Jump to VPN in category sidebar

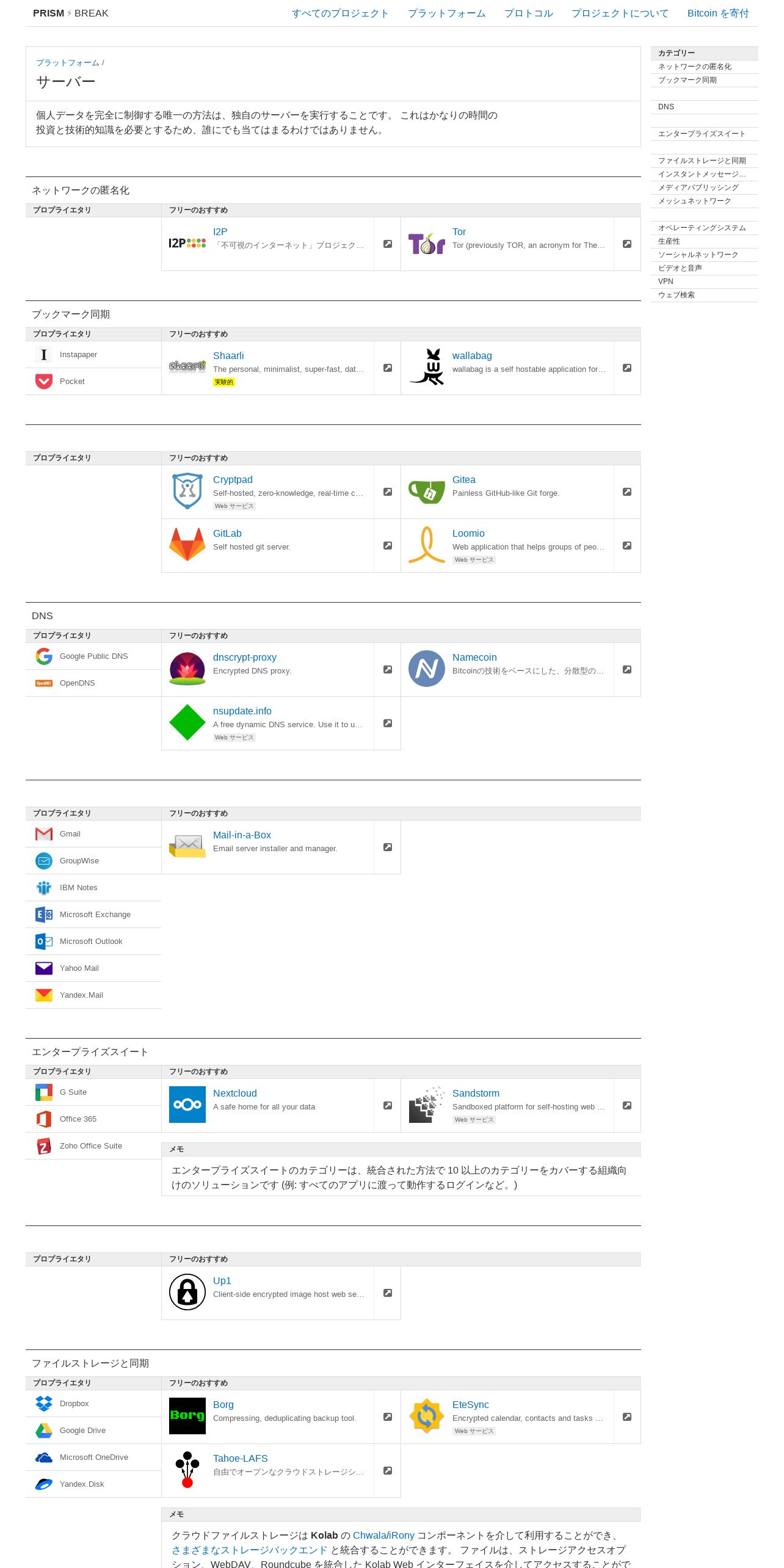tap(705, 281)
